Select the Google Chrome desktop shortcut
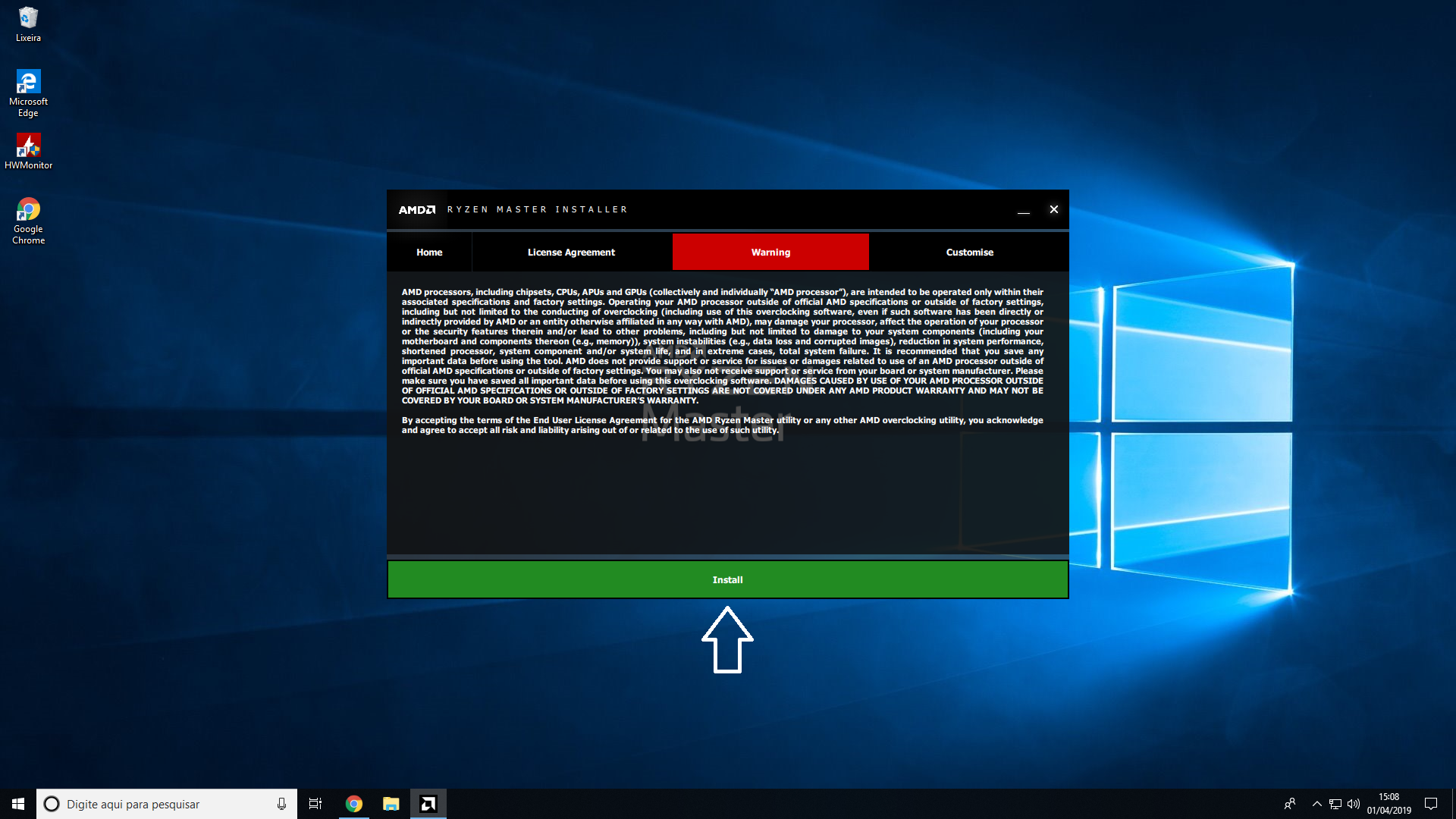This screenshot has width=1456, height=819. click(x=28, y=221)
